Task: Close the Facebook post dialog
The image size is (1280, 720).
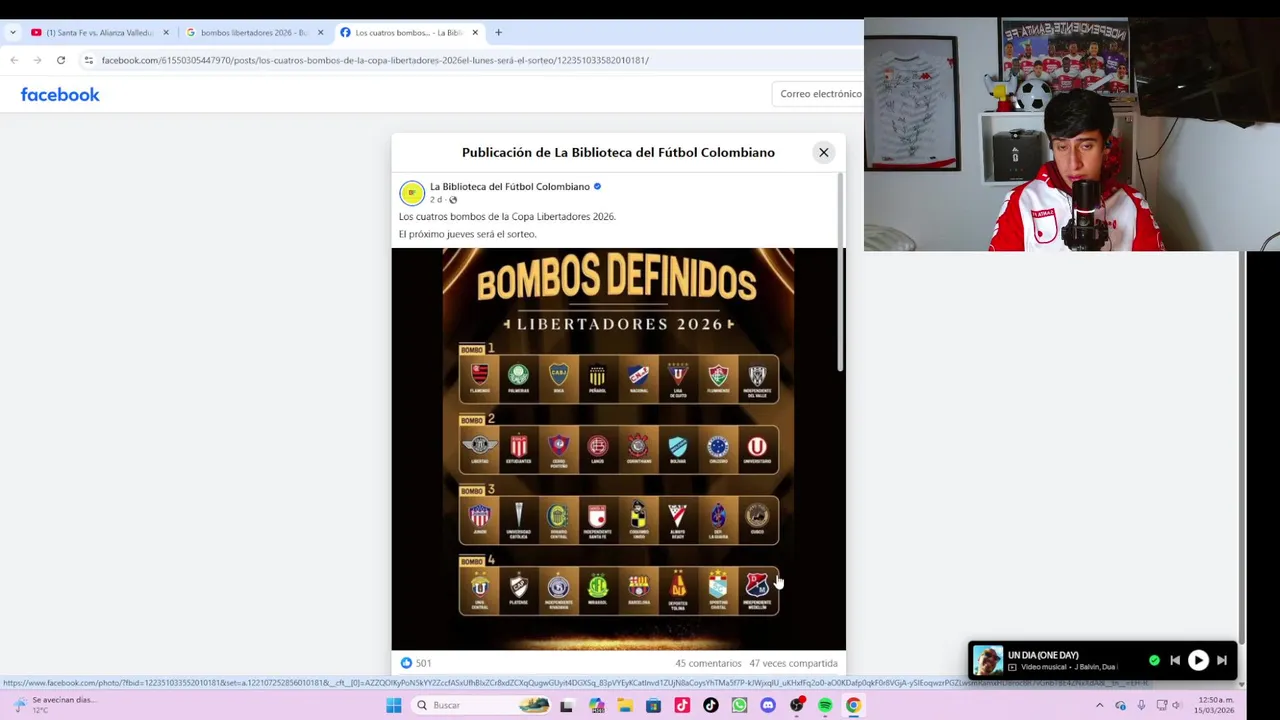Action: (823, 152)
